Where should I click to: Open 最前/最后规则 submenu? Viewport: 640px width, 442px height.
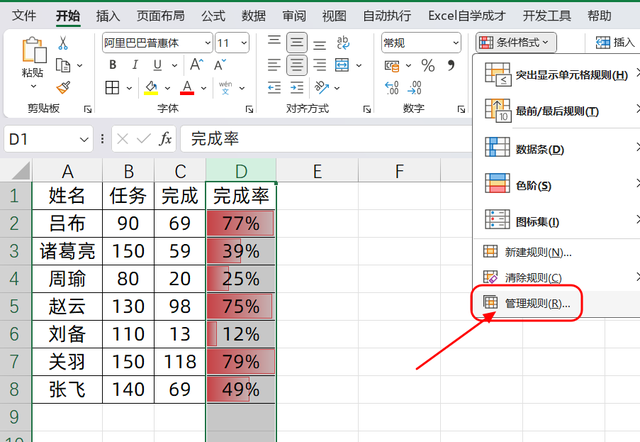(x=558, y=111)
